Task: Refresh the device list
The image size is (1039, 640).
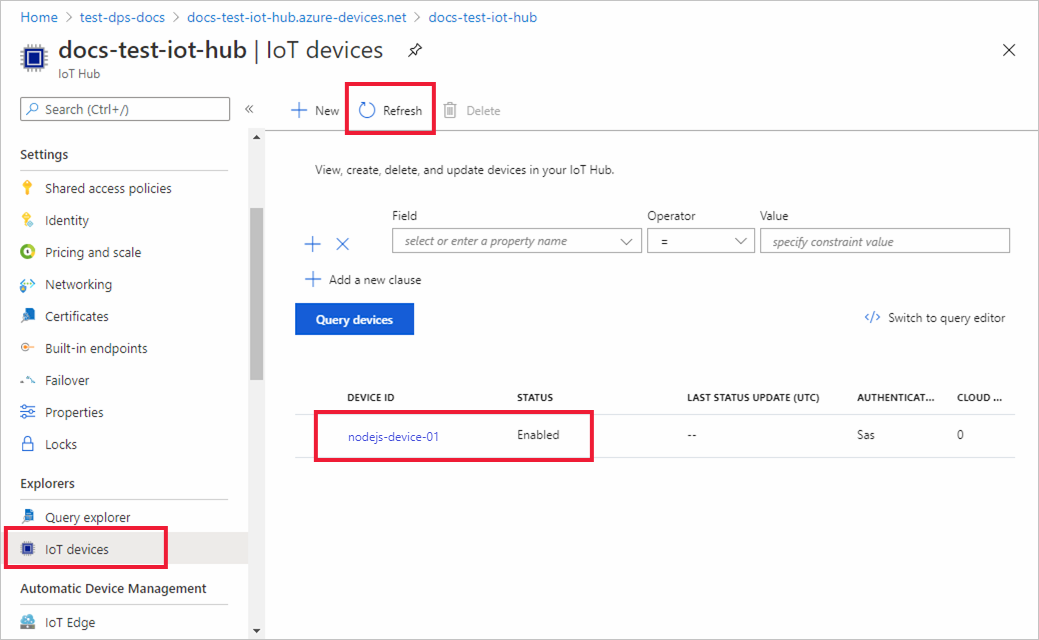Action: click(x=390, y=110)
